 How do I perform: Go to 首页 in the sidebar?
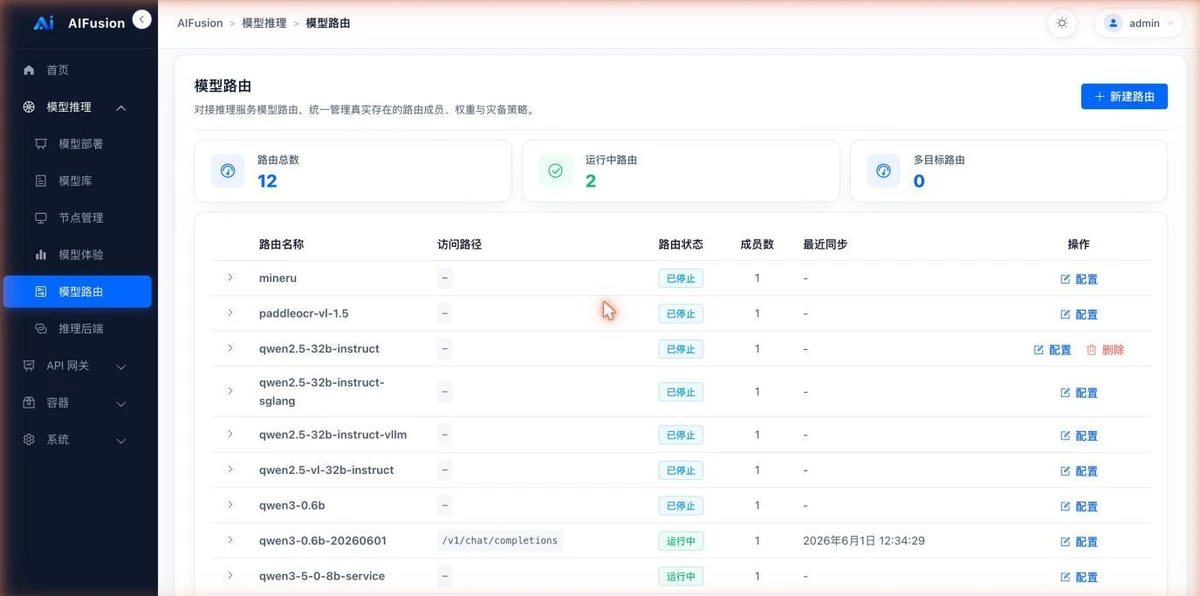[x=78, y=70]
